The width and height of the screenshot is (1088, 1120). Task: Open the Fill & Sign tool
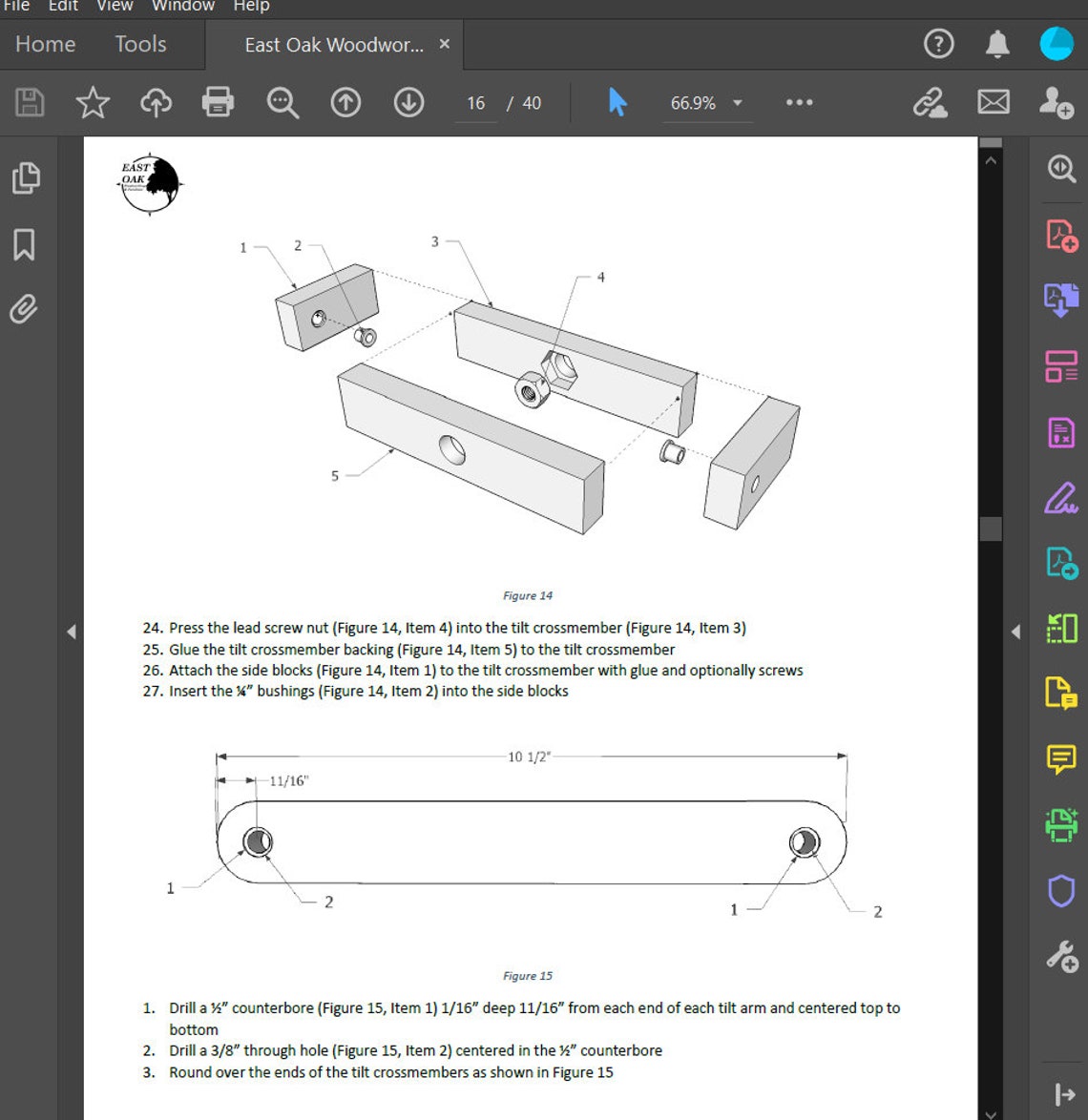point(1060,498)
